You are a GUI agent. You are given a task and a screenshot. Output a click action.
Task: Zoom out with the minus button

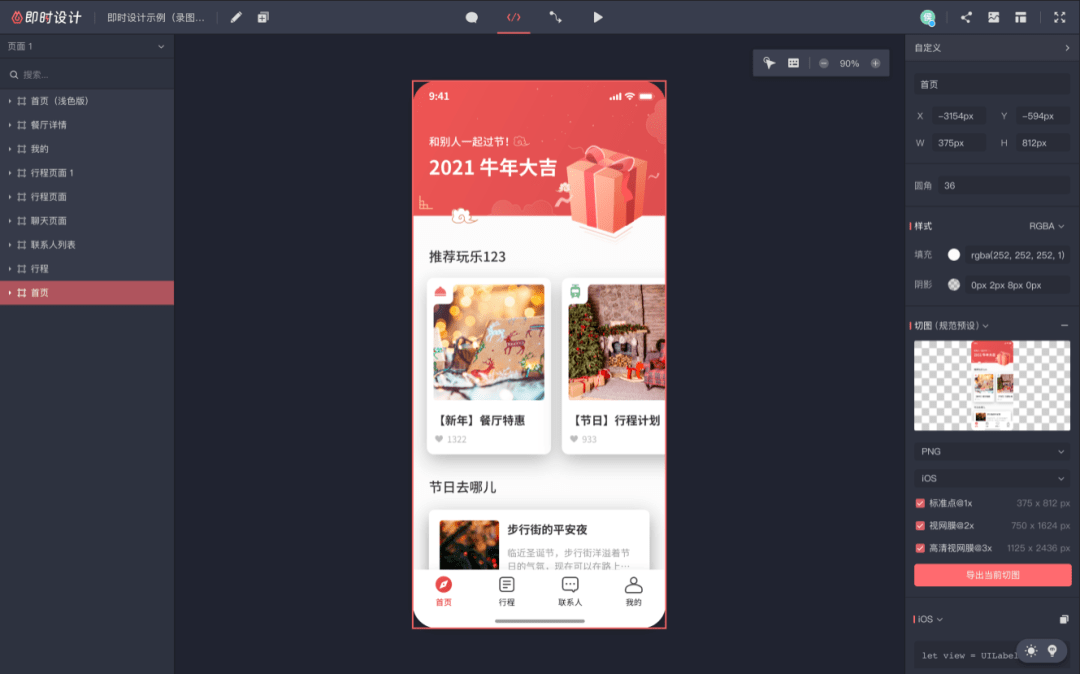(824, 63)
